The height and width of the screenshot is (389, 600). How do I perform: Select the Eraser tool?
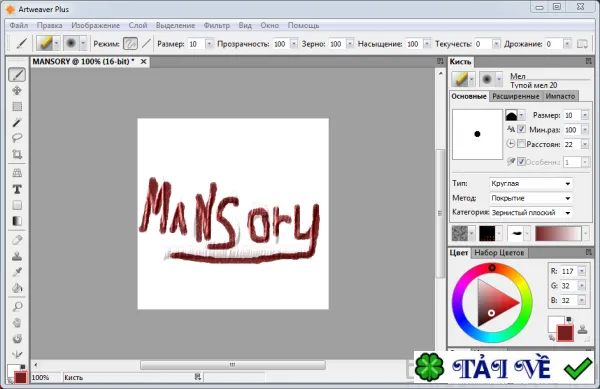[x=17, y=240]
